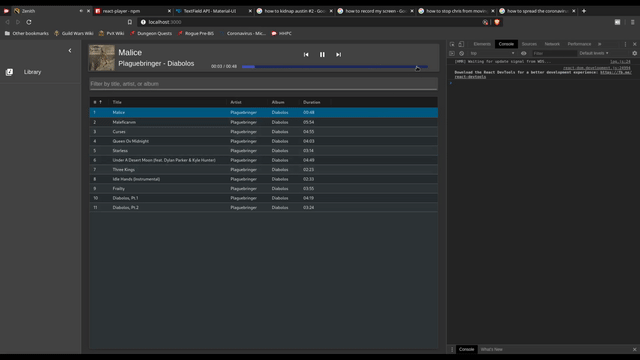Open console settings gear icon
Screen dimensions: 640x360
click(x=634, y=53)
